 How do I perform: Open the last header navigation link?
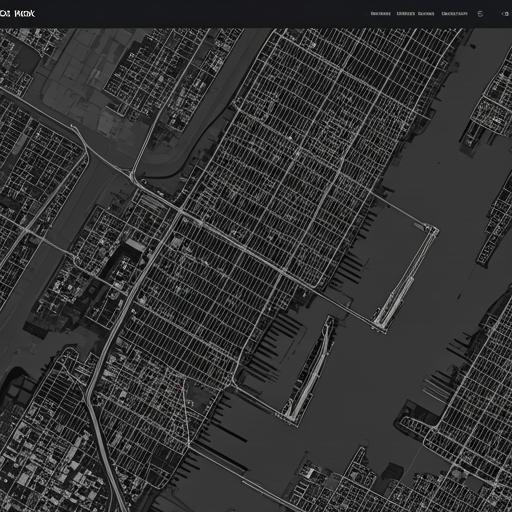[454, 14]
